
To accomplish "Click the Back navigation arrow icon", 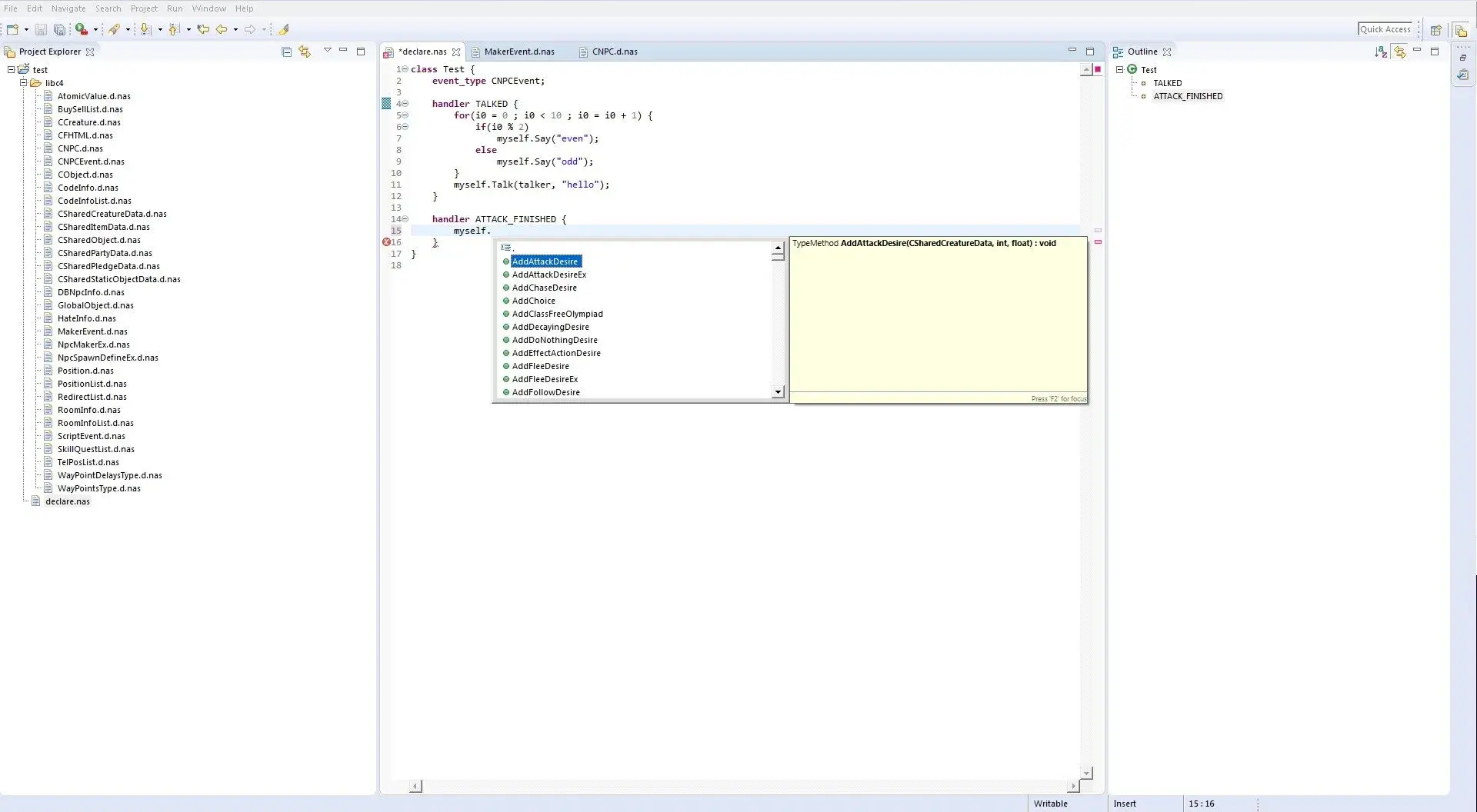I will [x=222, y=29].
